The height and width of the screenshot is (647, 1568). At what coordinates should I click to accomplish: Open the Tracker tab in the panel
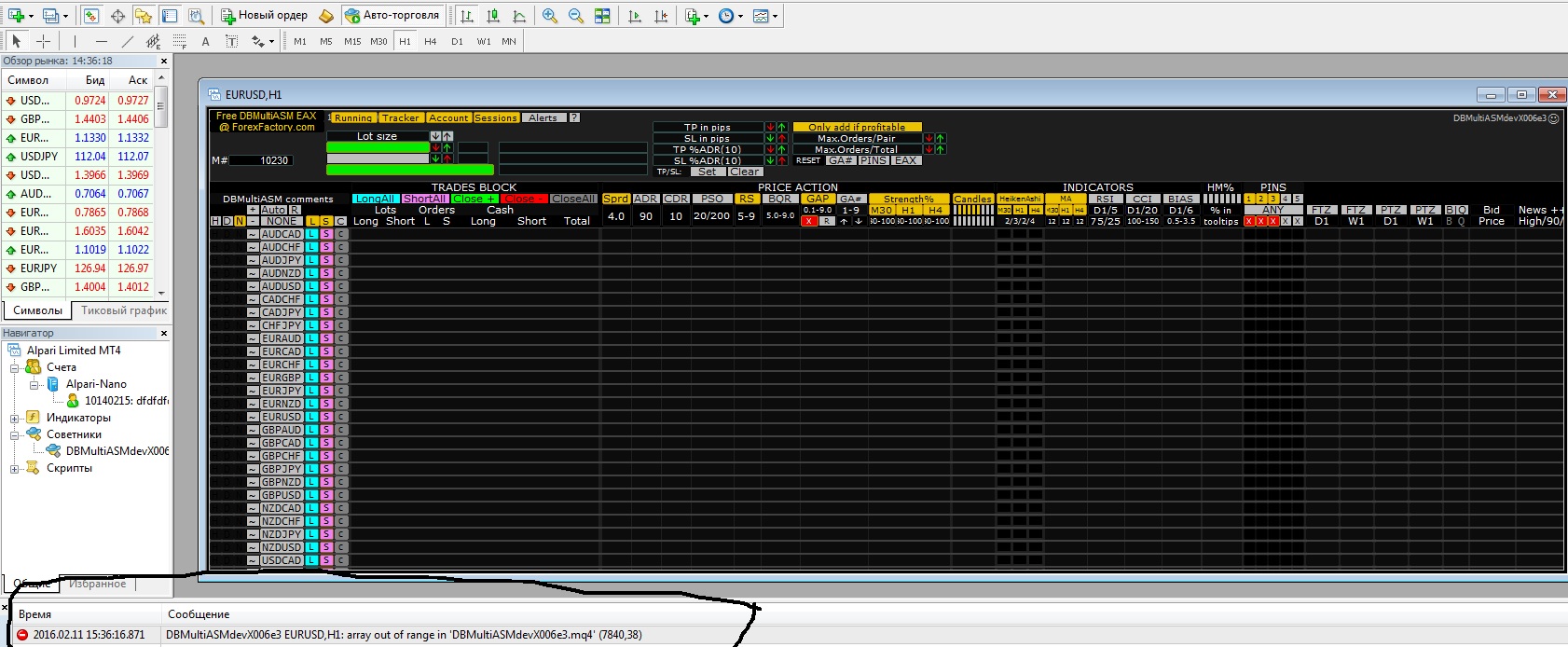tap(400, 117)
